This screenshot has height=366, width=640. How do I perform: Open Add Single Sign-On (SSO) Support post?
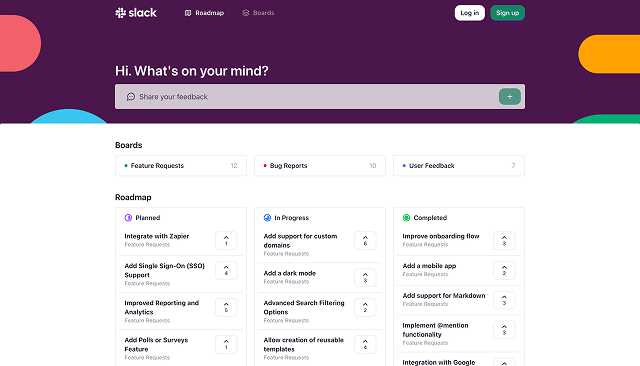tap(164, 270)
